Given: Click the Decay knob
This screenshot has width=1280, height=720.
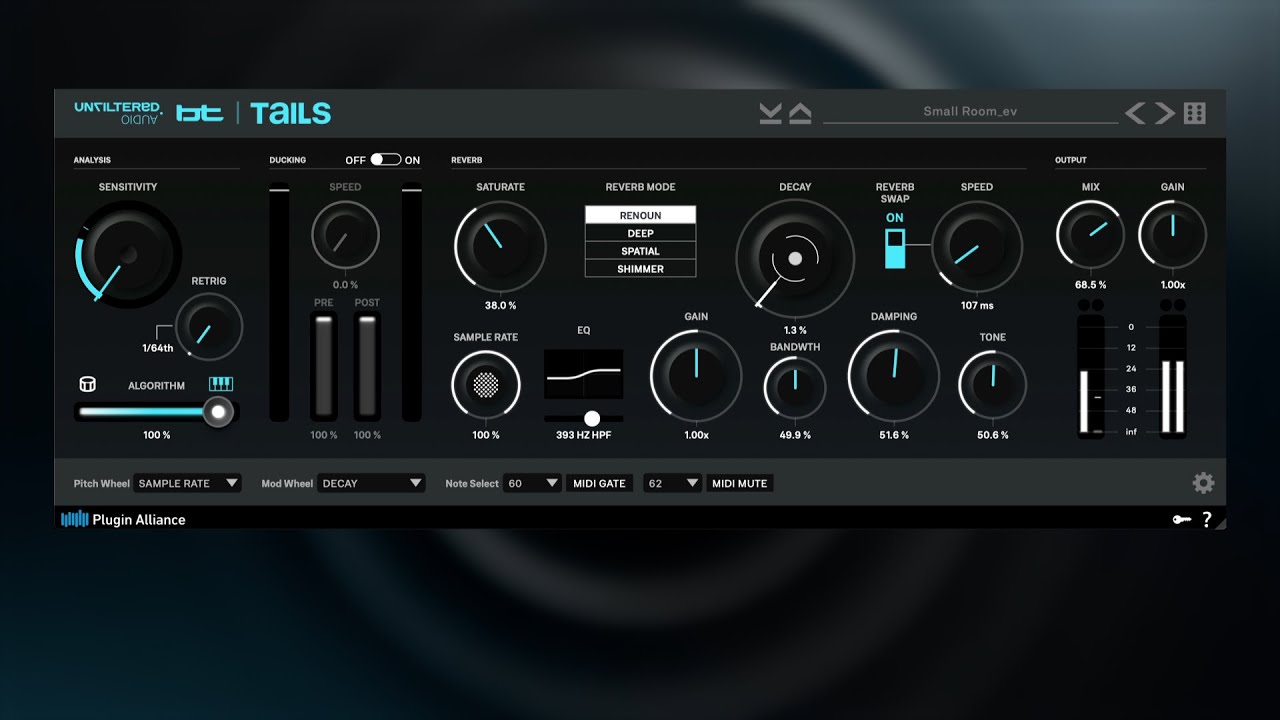Looking at the screenshot, I should pyautogui.click(x=795, y=258).
